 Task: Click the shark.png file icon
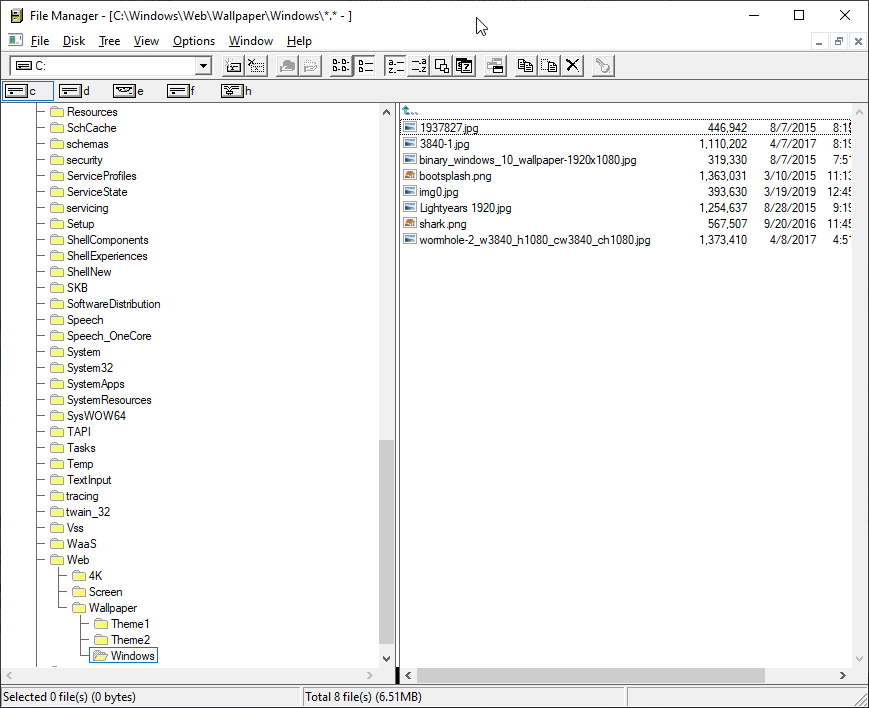(410, 223)
